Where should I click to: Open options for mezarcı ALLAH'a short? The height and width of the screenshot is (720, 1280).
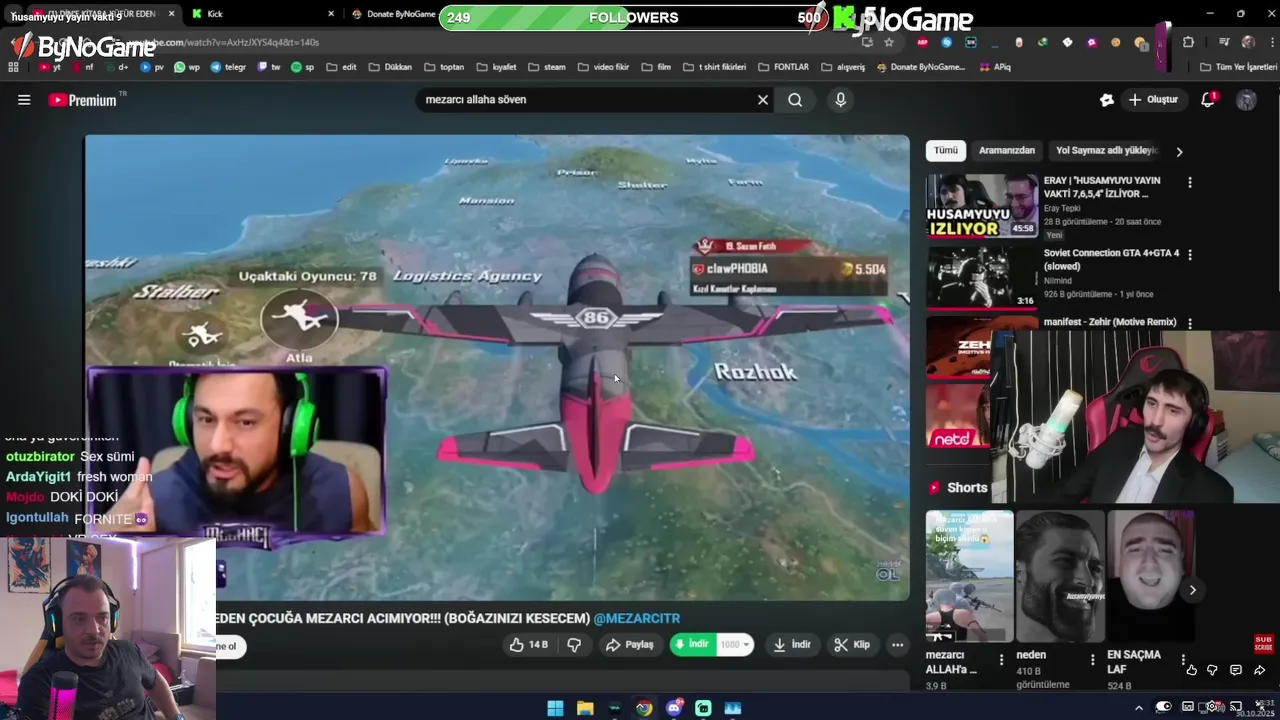tap(1001, 660)
